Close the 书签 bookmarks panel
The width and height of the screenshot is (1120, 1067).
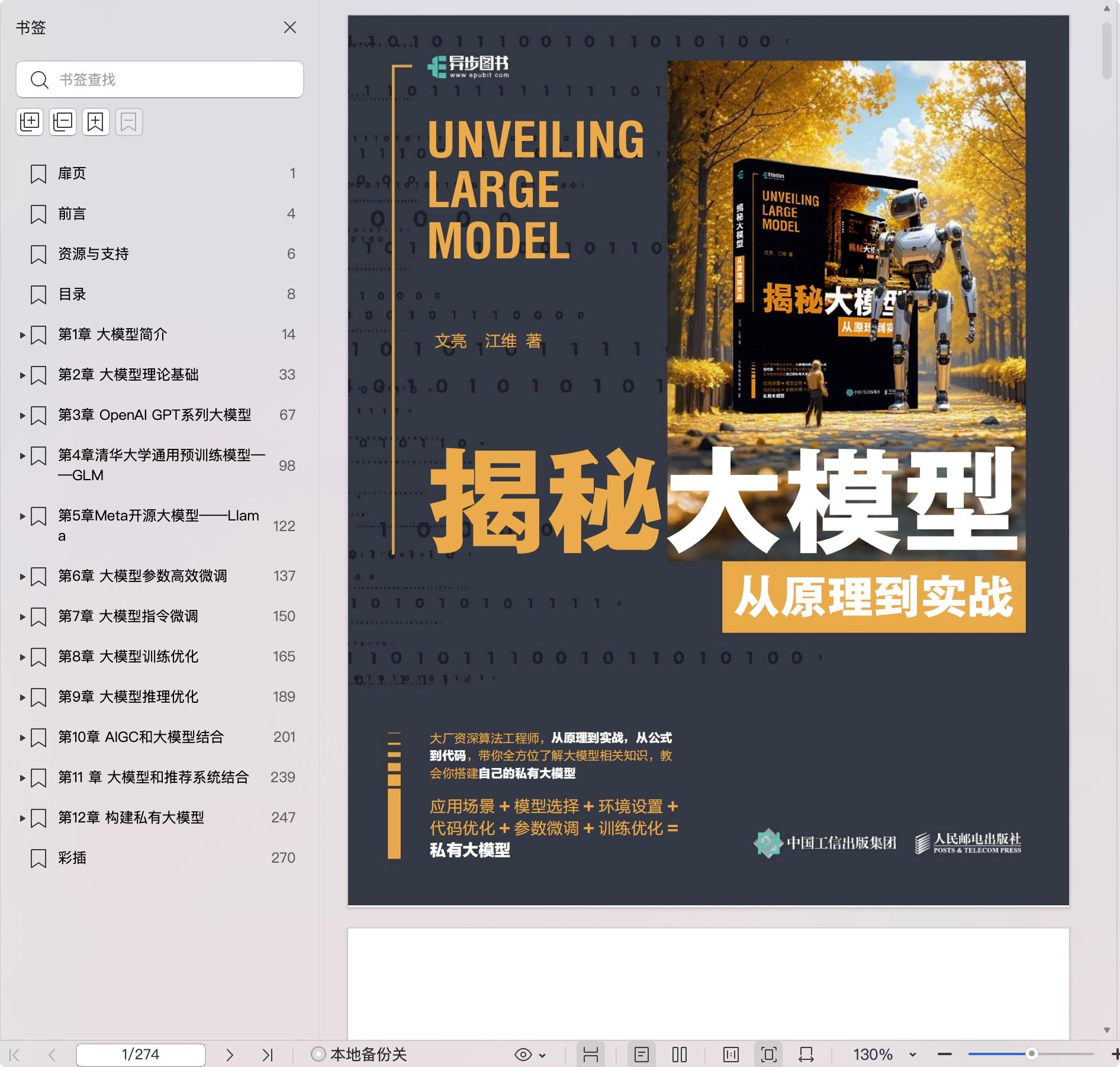[289, 27]
